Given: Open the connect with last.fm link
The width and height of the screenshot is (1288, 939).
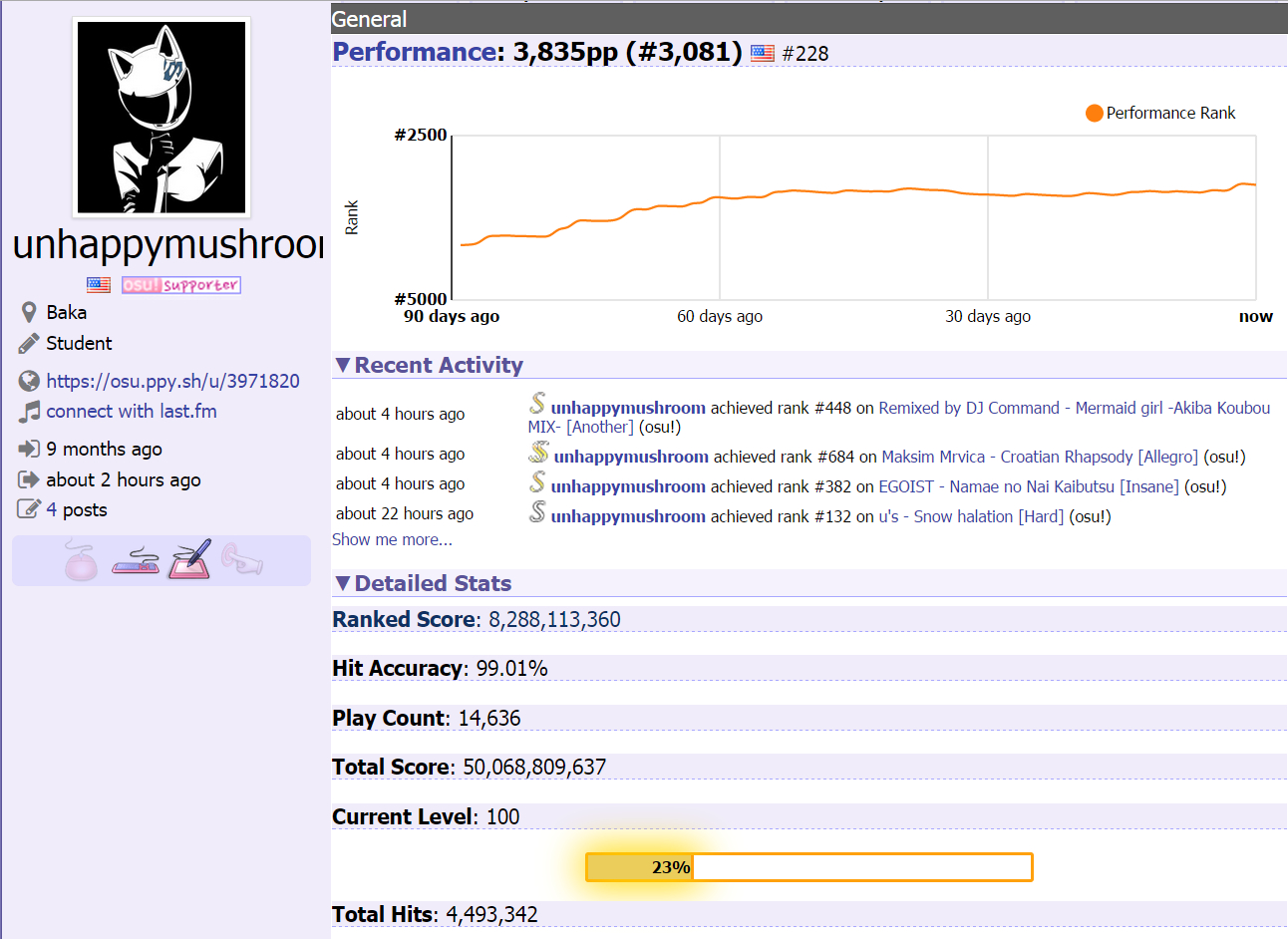Looking at the screenshot, I should pyautogui.click(x=132, y=412).
